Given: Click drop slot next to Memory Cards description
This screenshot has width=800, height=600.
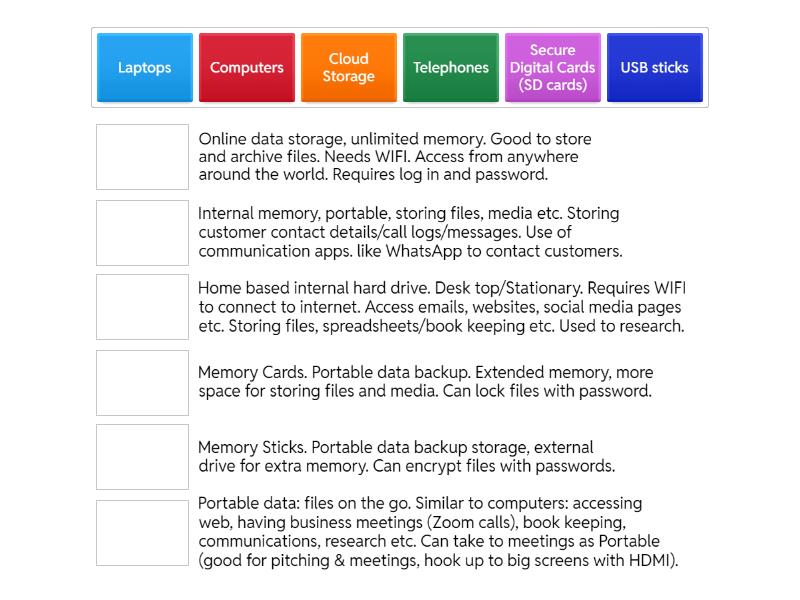Looking at the screenshot, I should pyautogui.click(x=142, y=382).
